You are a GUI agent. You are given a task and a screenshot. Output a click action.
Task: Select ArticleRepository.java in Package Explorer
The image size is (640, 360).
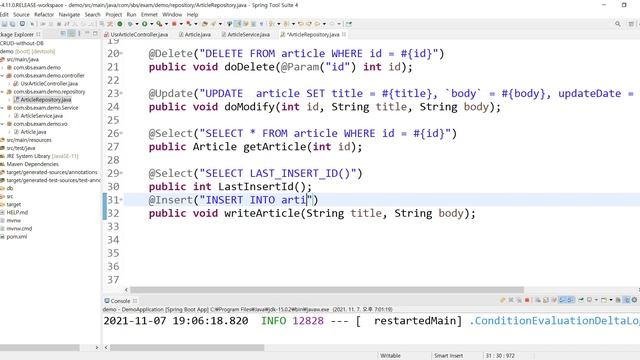46,100
